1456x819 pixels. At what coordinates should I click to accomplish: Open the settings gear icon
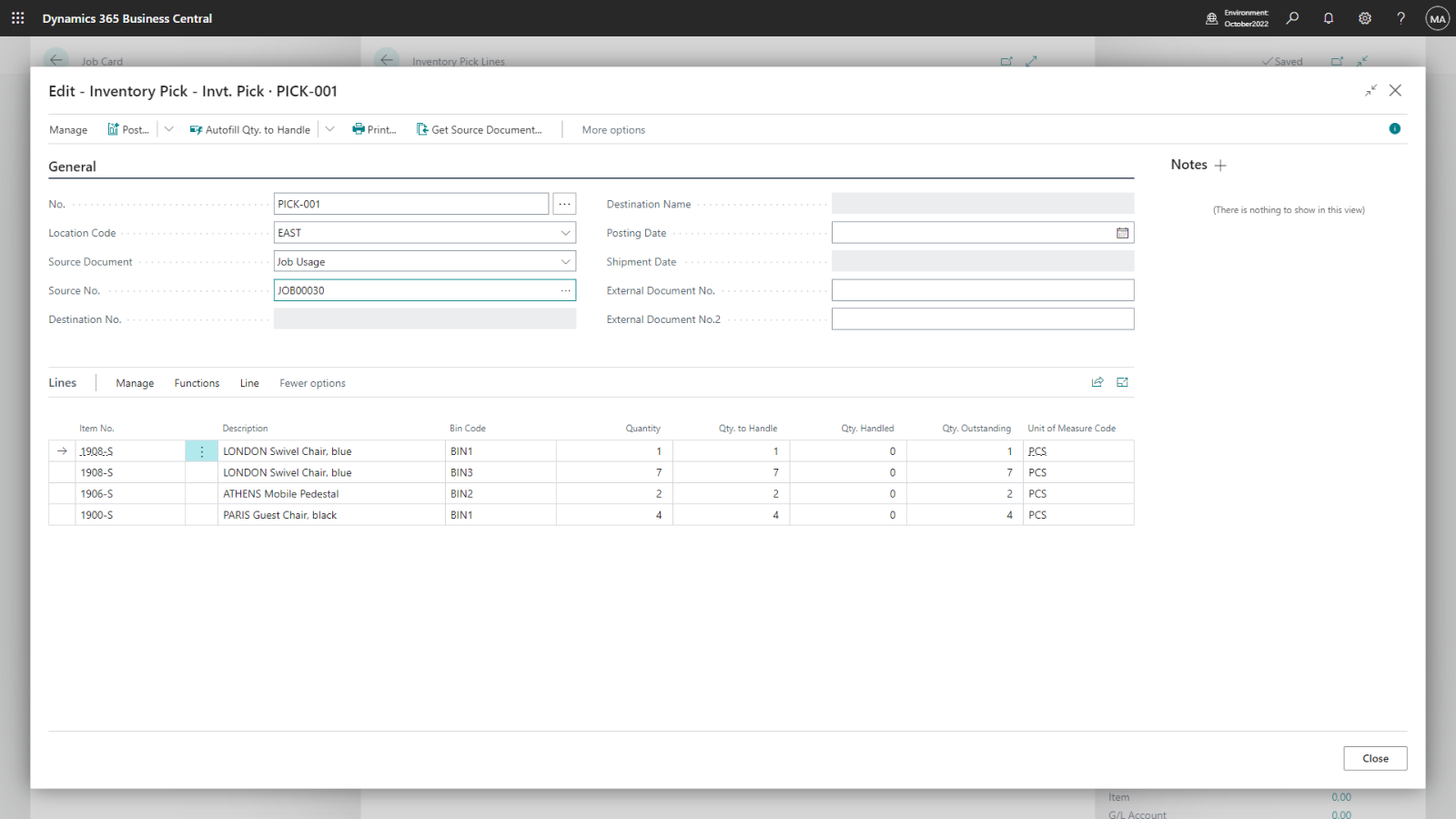1365,18
